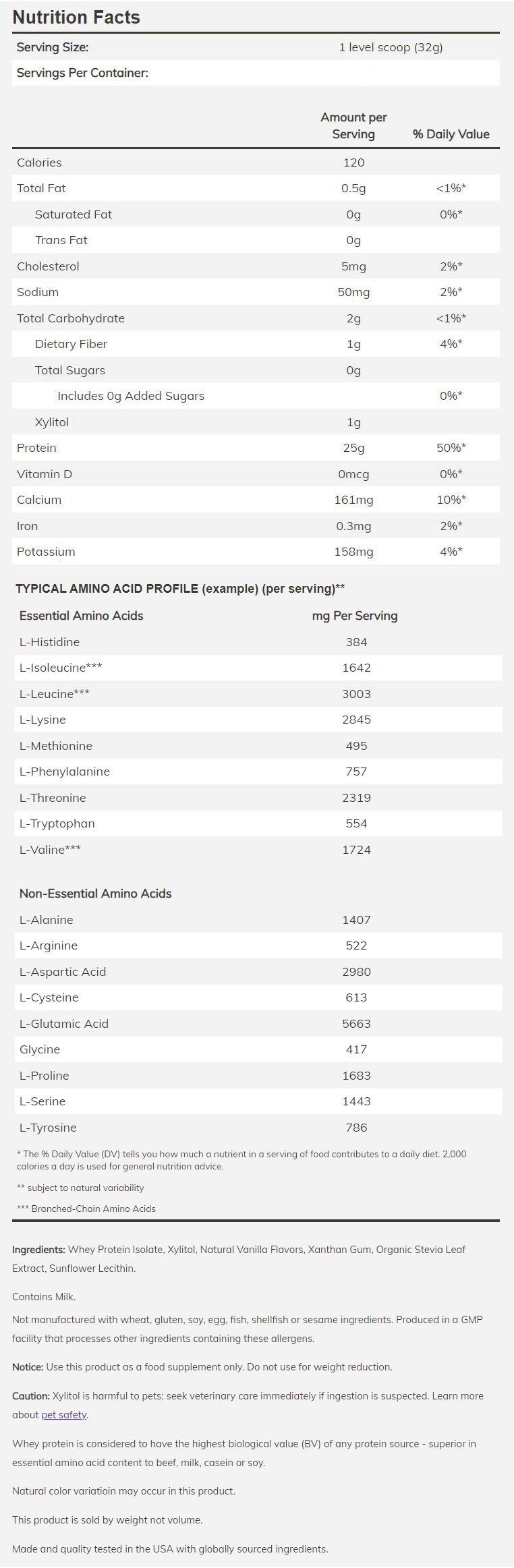Click the L-Leucine row label

[54, 694]
